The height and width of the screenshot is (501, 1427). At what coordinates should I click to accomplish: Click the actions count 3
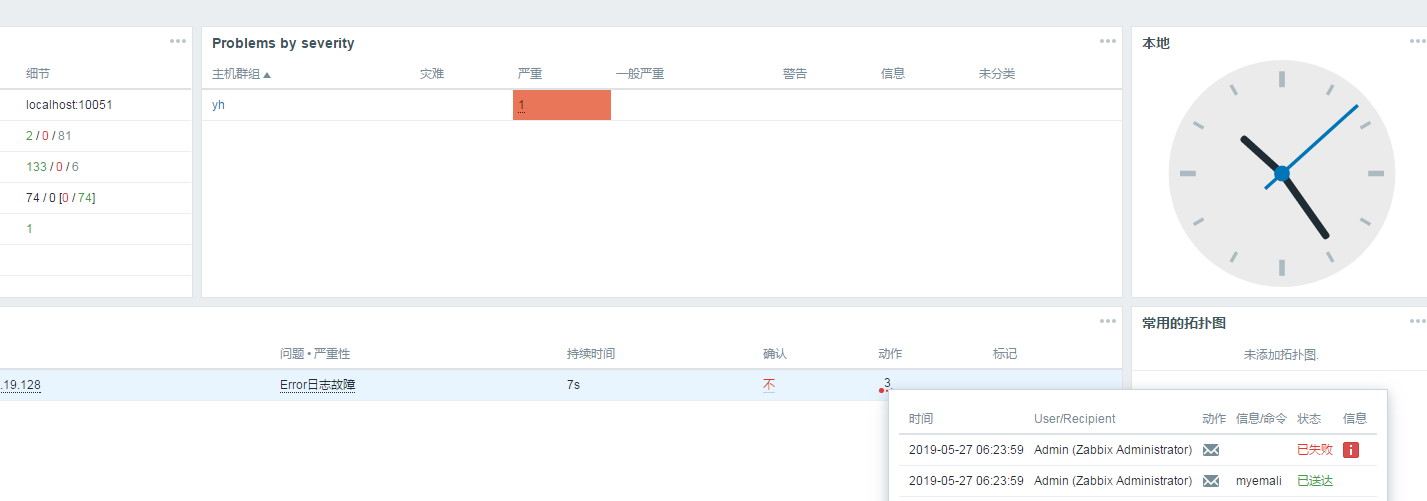887,383
